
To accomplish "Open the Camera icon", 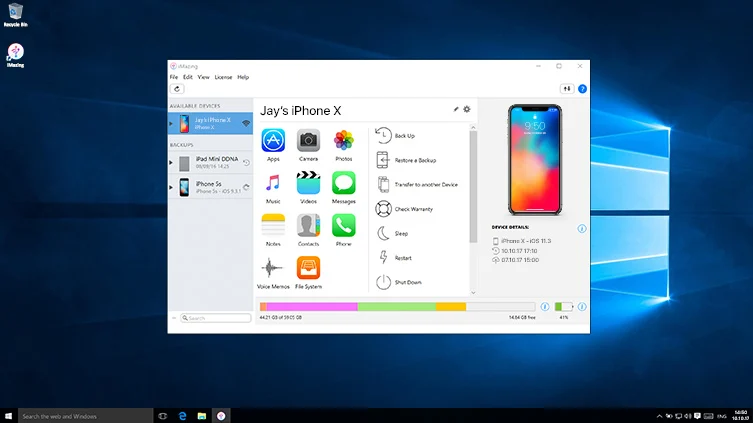I will pyautogui.click(x=308, y=140).
